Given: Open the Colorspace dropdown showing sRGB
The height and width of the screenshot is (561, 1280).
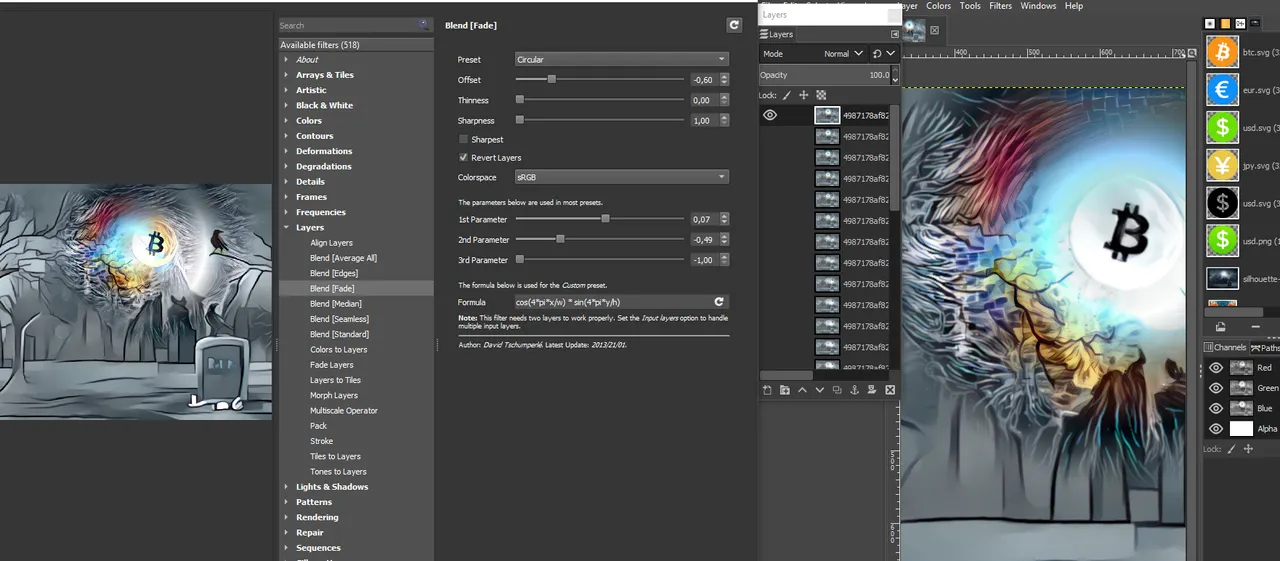Looking at the screenshot, I should 621,177.
